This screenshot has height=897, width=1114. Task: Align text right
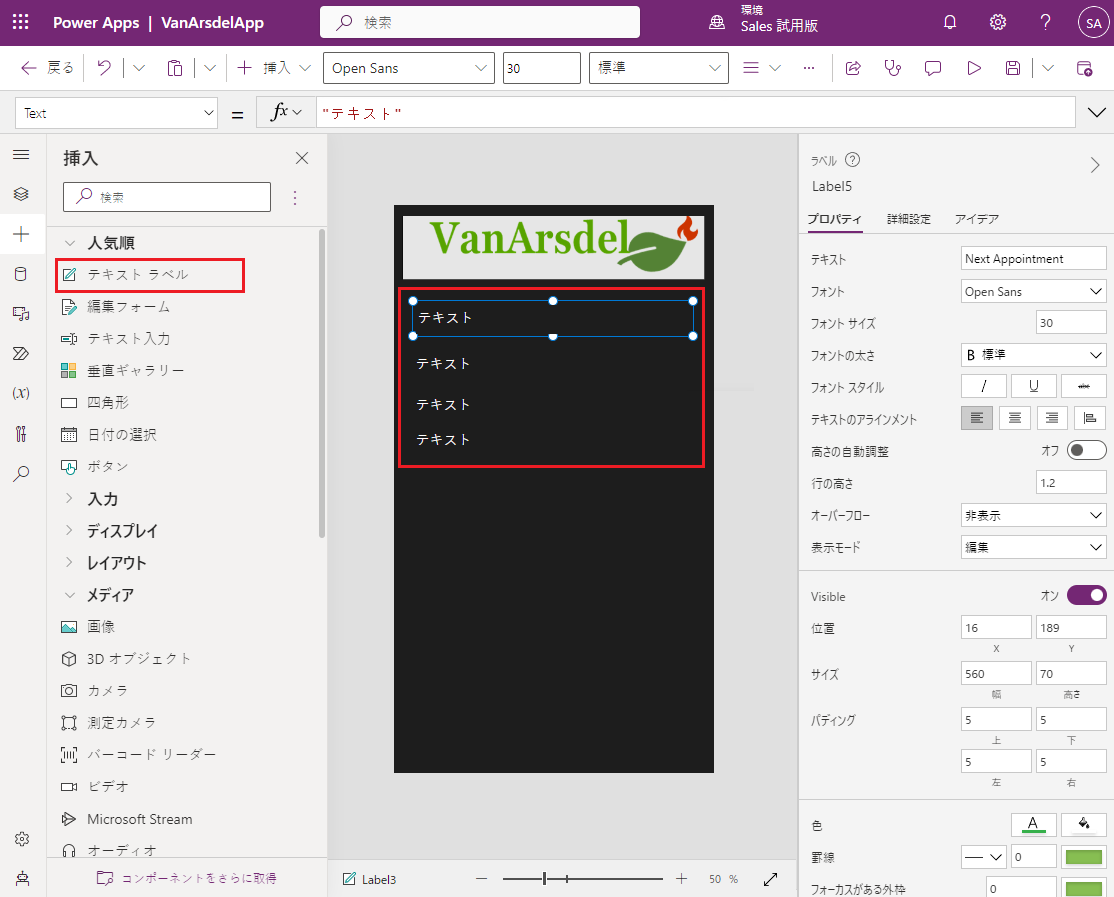point(1052,418)
